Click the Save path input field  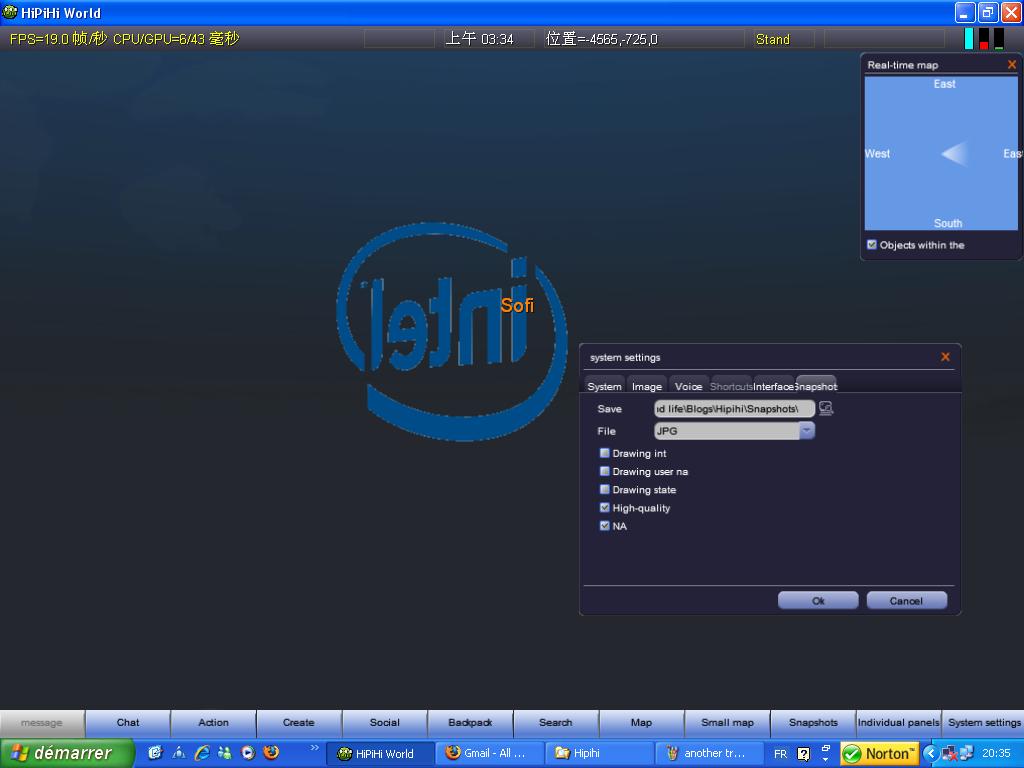[735, 408]
